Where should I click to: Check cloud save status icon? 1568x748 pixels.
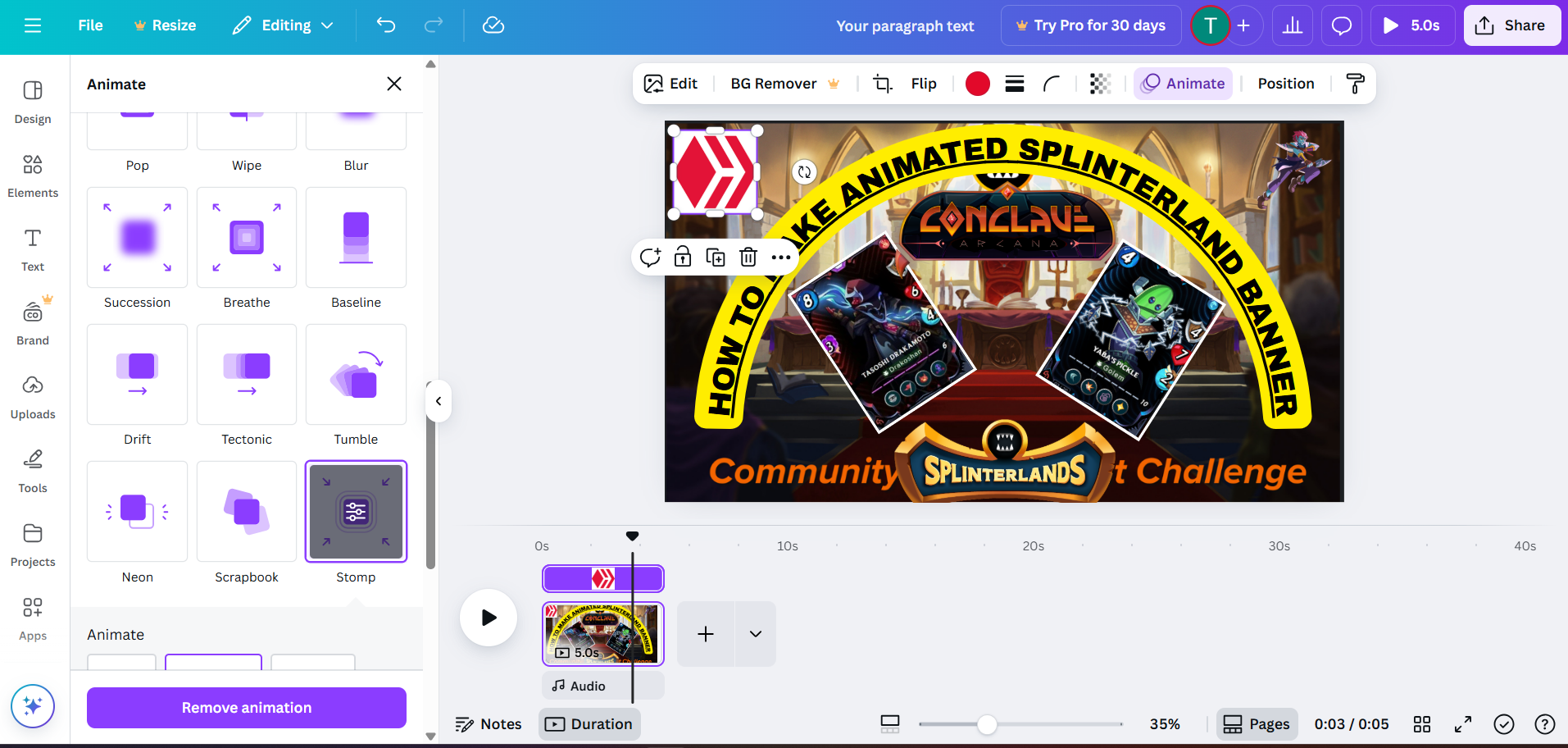pos(493,25)
